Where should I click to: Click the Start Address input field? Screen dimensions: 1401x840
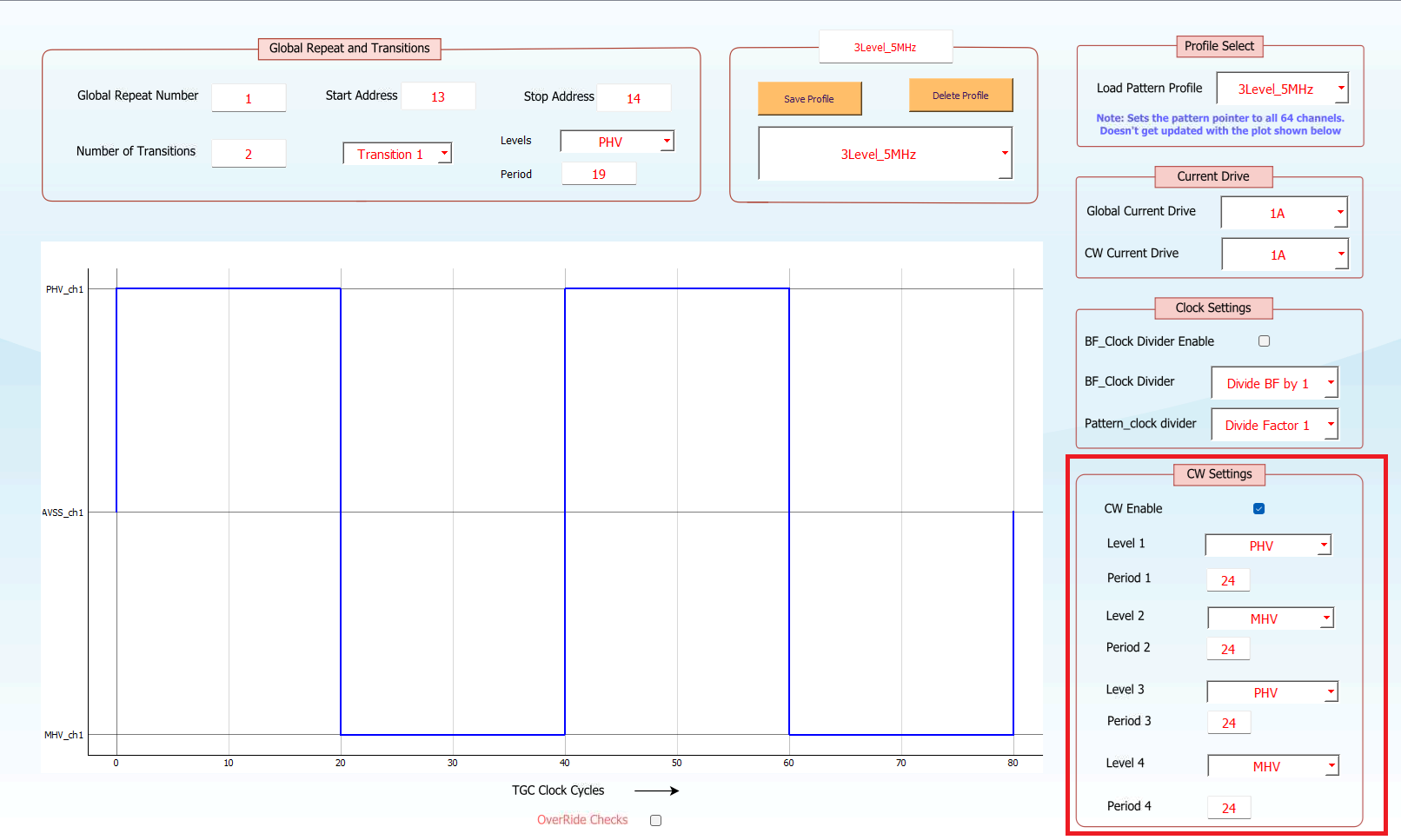pos(438,96)
